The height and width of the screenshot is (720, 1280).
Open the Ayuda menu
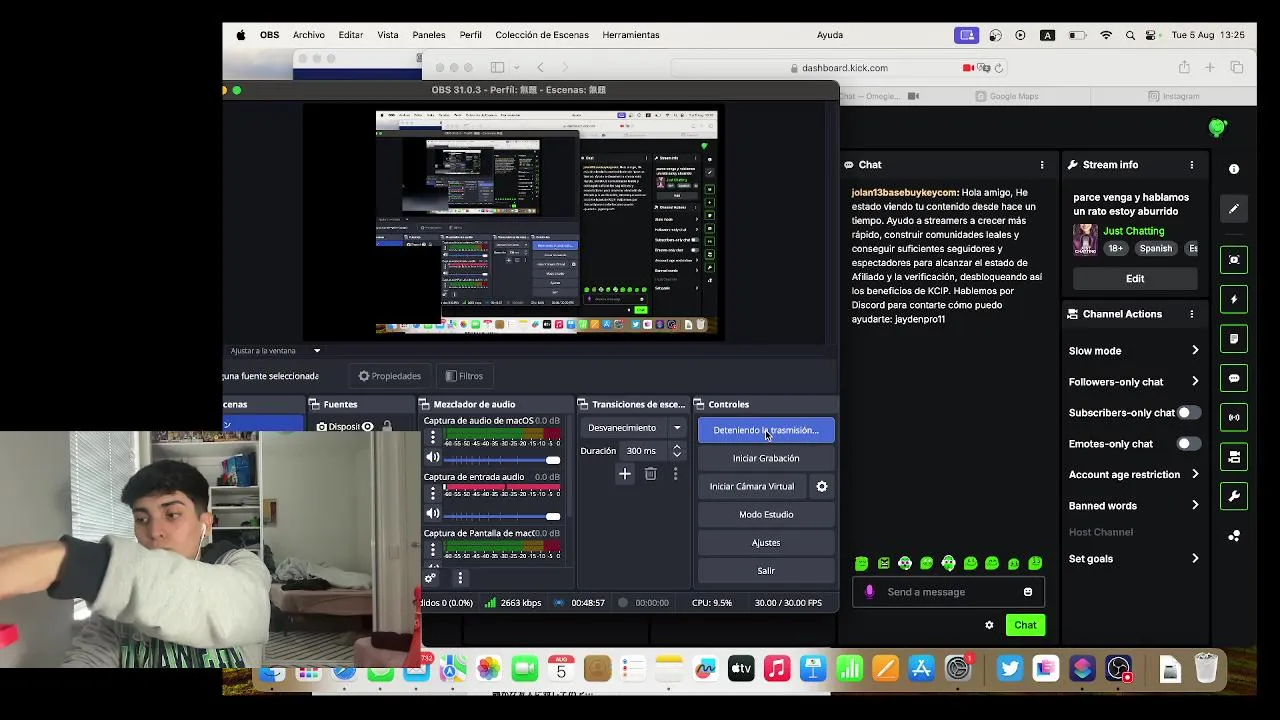point(830,35)
